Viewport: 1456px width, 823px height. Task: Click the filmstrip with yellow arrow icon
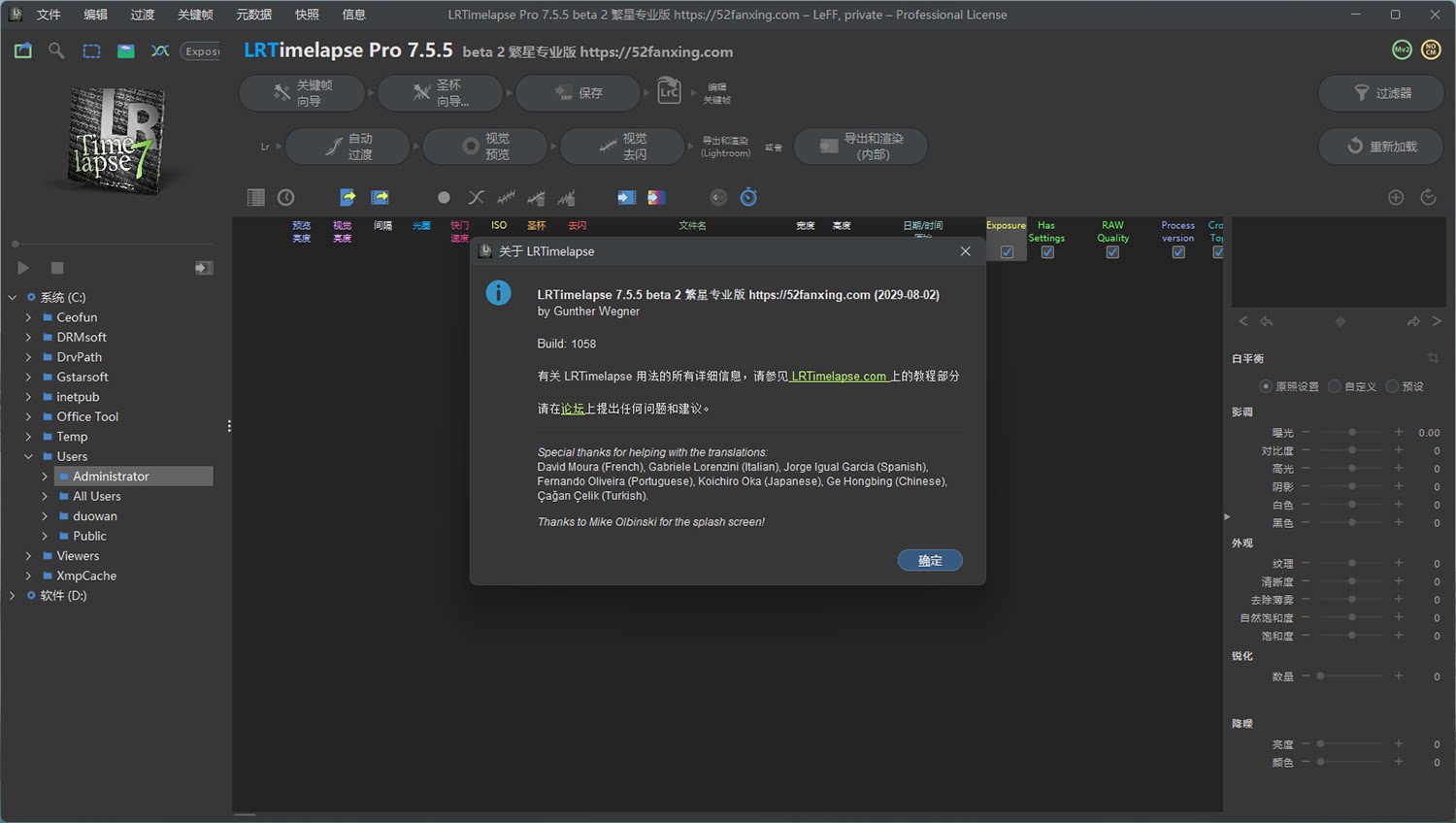coord(381,197)
